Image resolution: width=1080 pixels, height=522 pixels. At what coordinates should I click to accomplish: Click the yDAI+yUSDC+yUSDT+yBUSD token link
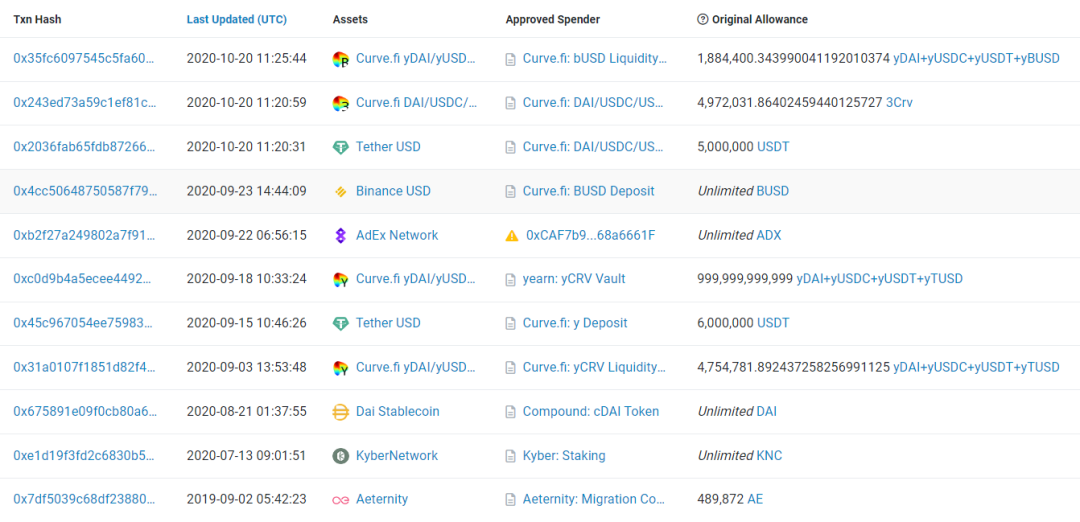(976, 59)
